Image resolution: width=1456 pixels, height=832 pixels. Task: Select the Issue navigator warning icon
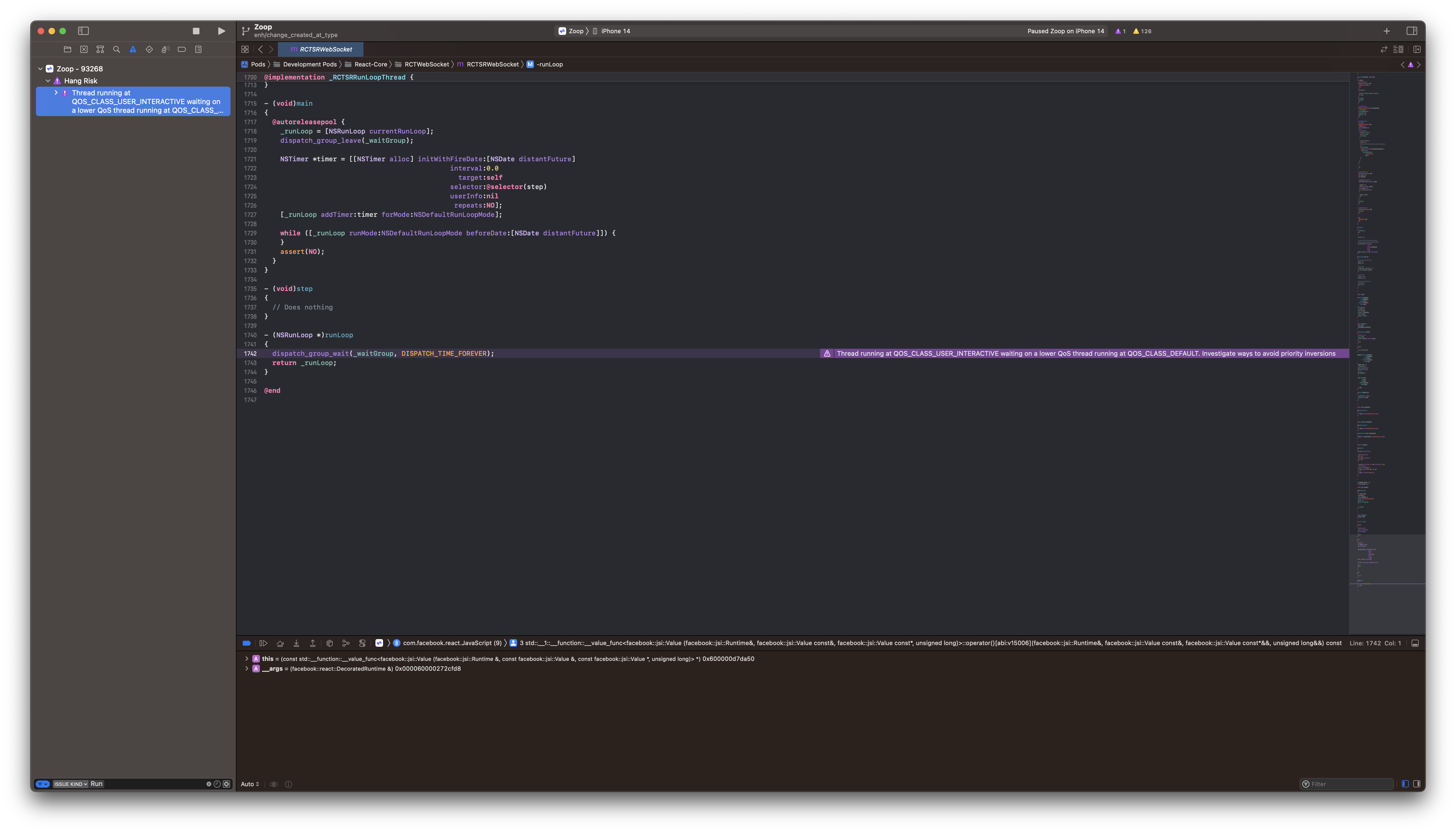coord(133,49)
